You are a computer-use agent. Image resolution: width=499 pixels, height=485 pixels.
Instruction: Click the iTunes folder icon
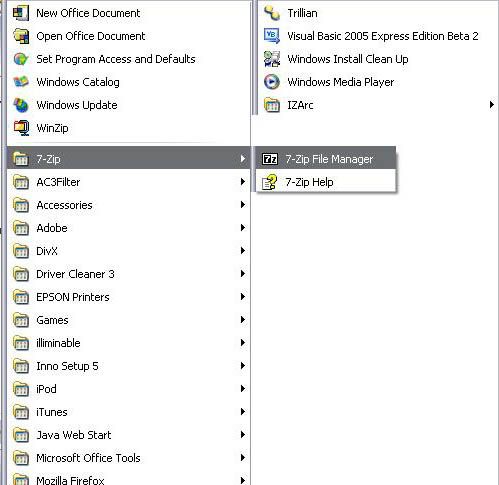pos(21,412)
